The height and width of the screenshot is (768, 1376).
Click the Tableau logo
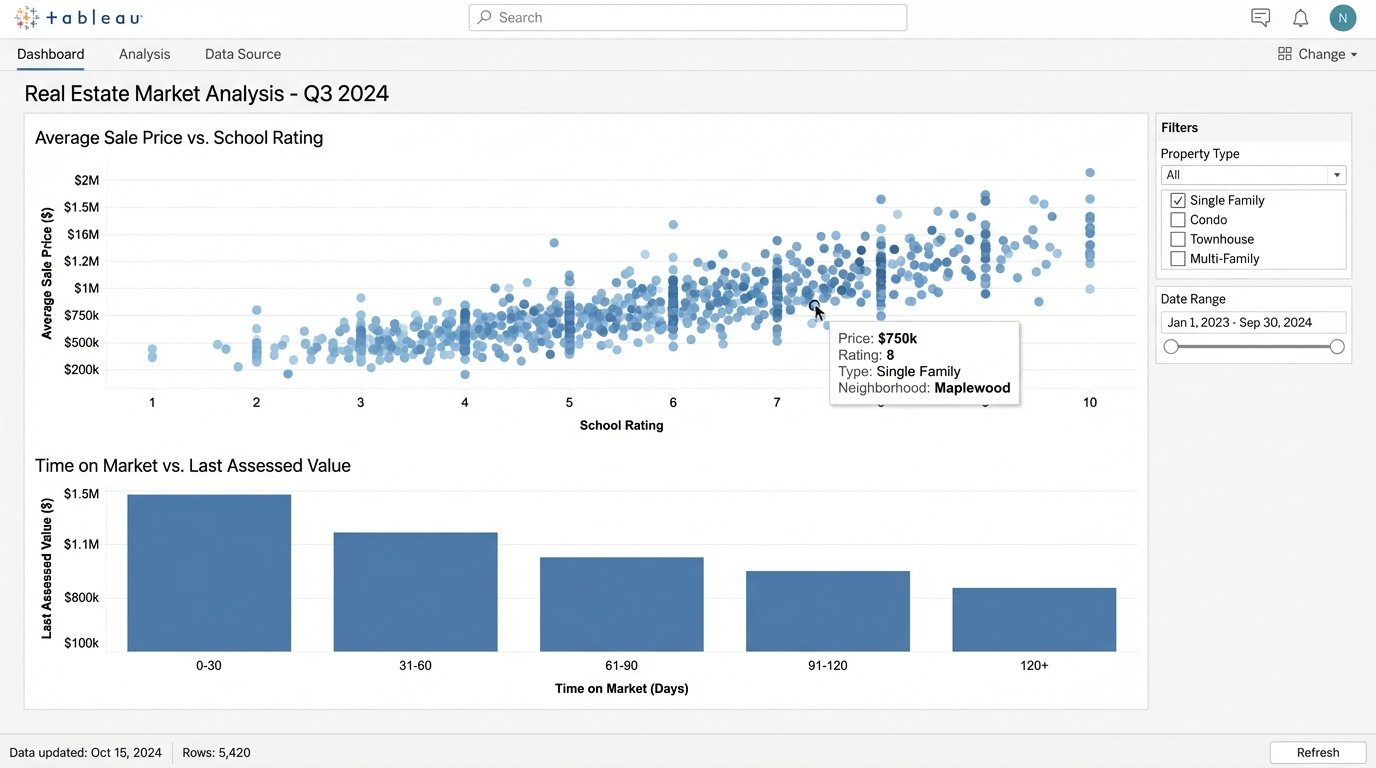(x=77, y=17)
